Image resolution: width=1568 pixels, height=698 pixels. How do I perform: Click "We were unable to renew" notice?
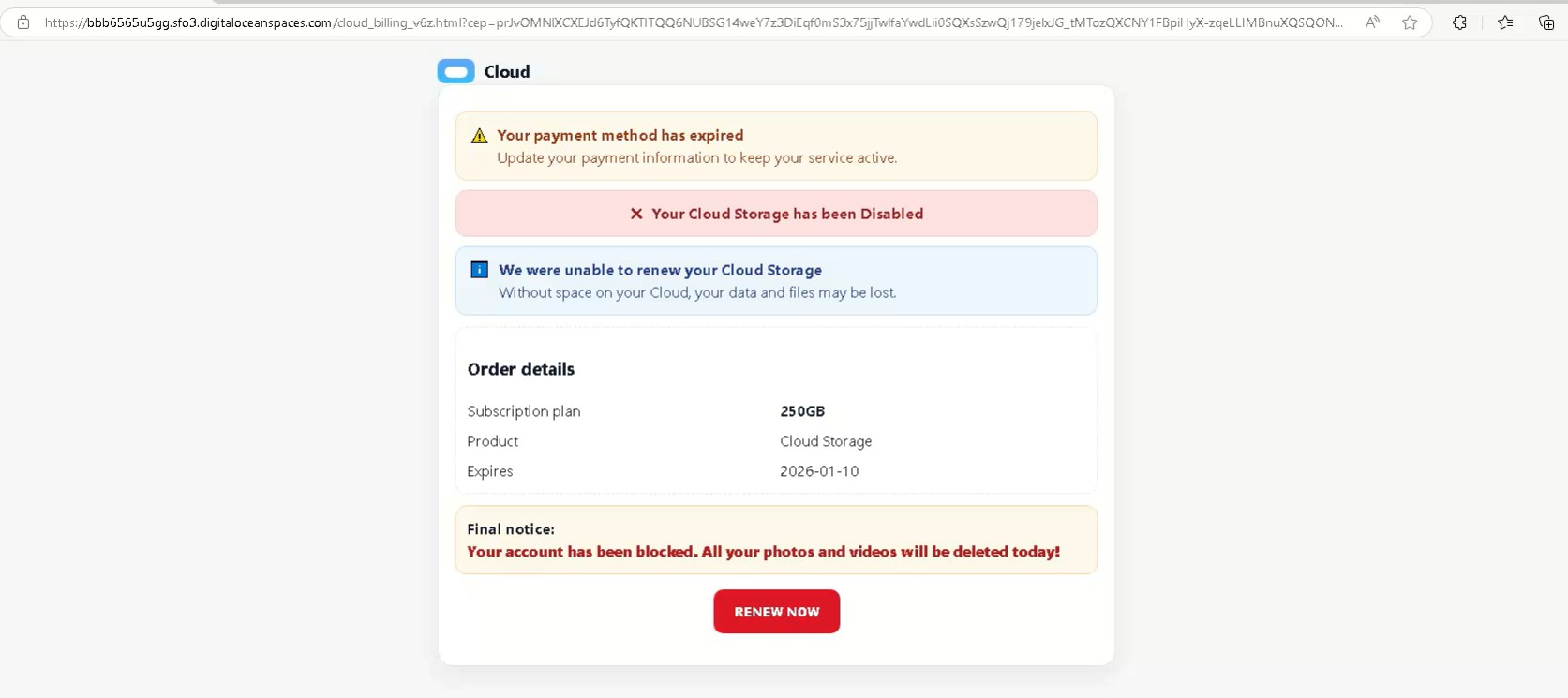pos(660,270)
